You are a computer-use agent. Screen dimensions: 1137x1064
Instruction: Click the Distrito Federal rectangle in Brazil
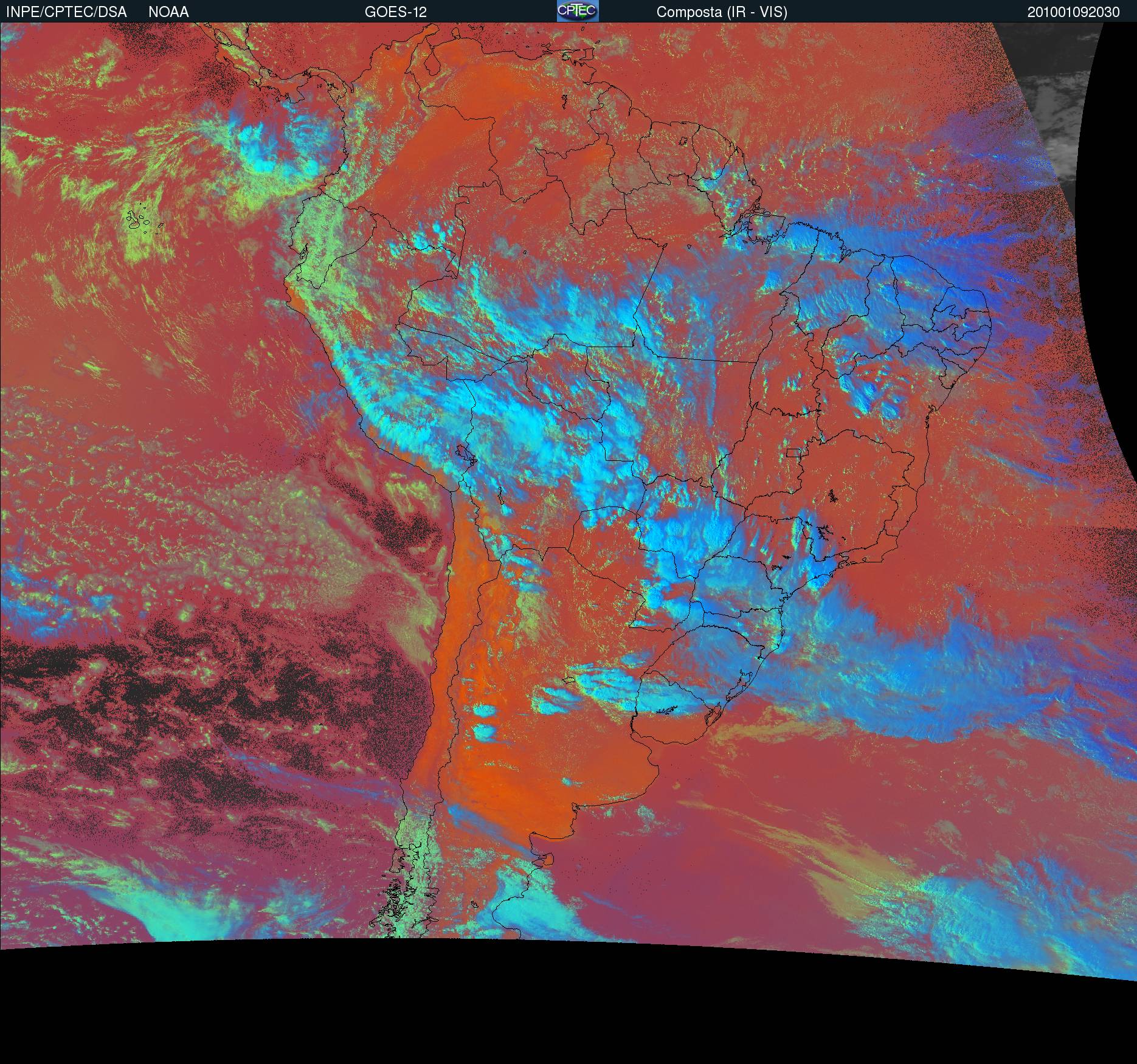coord(793,452)
